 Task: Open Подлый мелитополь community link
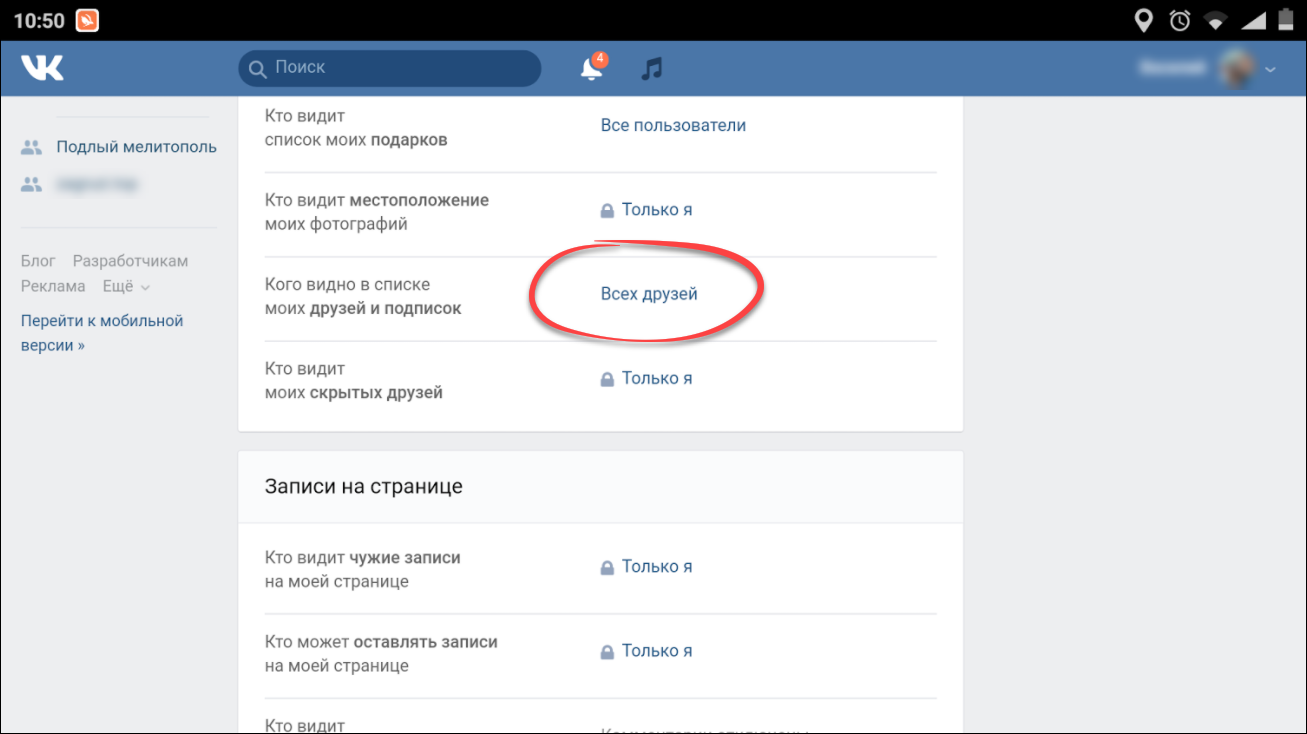tap(136, 147)
